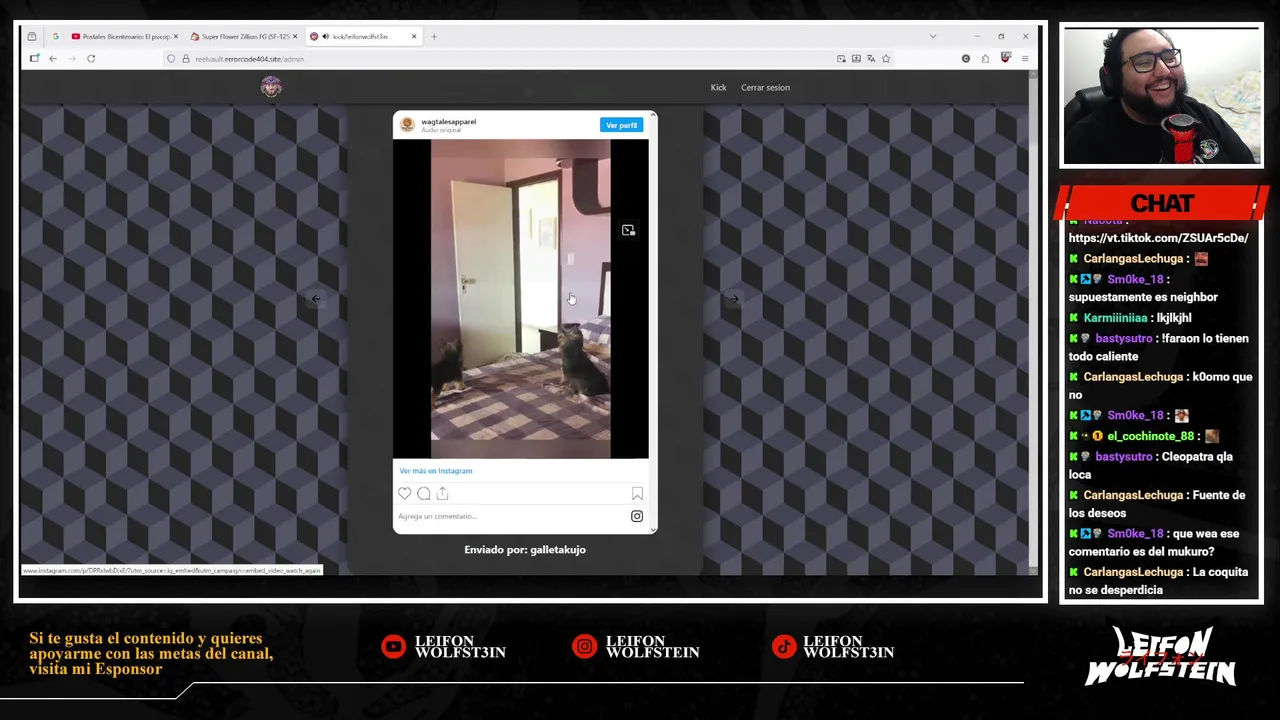Click Cerrar sesion in the header

point(765,87)
